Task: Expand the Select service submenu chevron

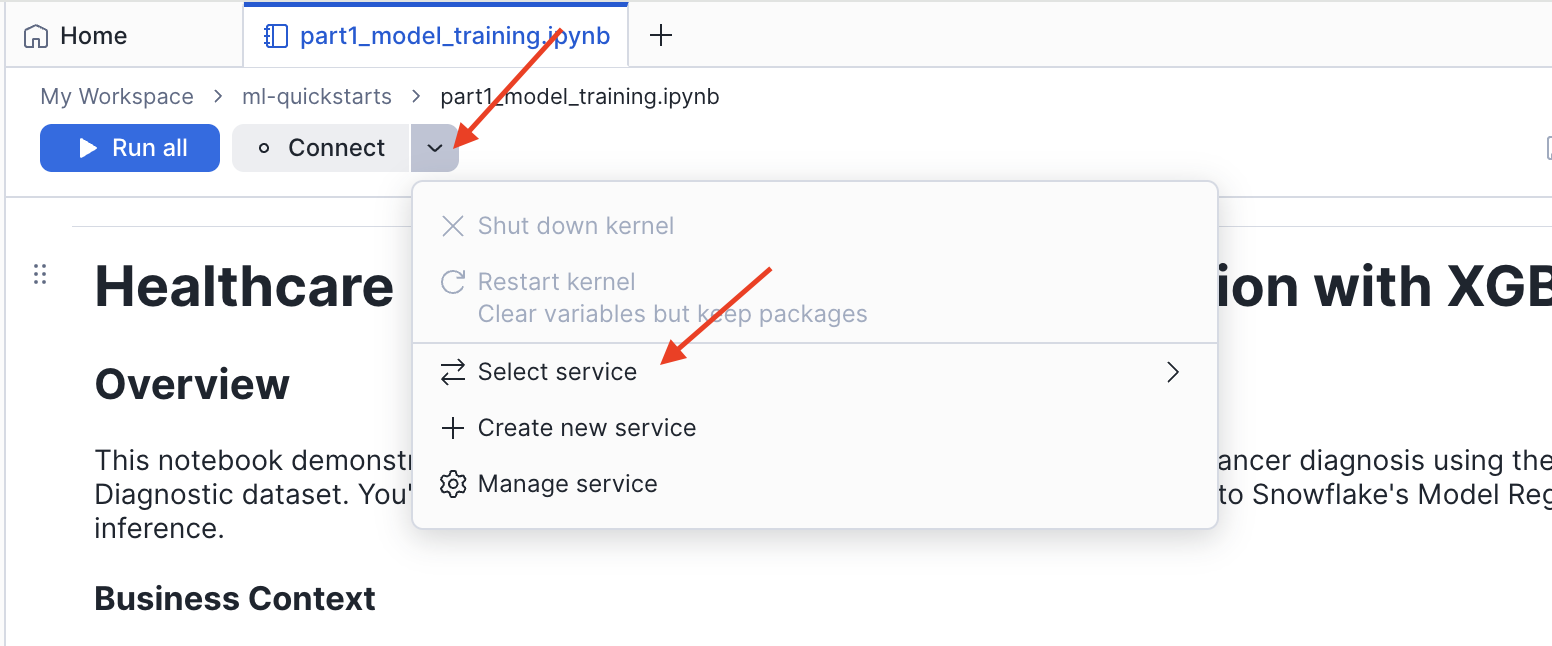Action: click(x=1173, y=372)
